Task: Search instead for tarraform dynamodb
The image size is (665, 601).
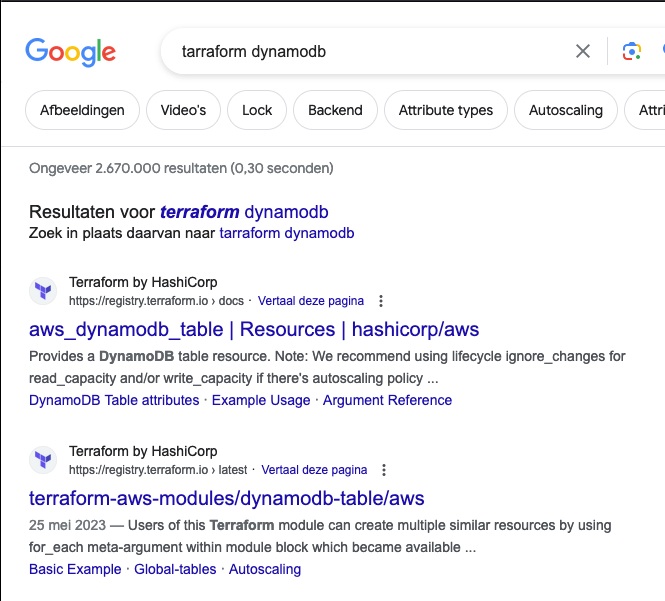Action: pyautogui.click(x=287, y=233)
